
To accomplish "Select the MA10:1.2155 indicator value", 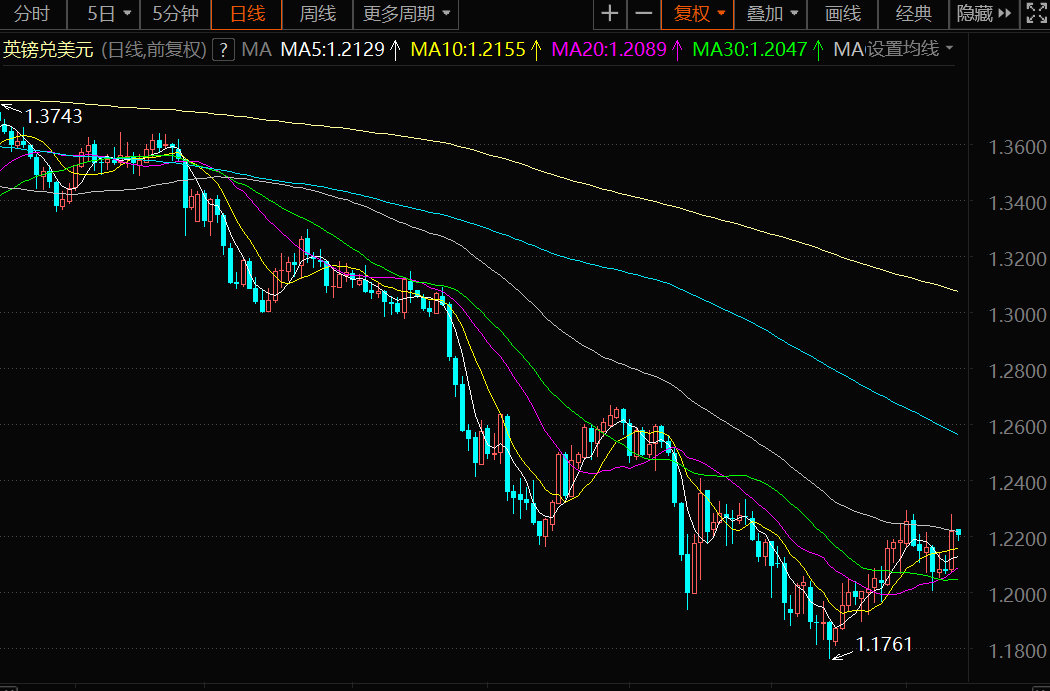I will click(476, 49).
